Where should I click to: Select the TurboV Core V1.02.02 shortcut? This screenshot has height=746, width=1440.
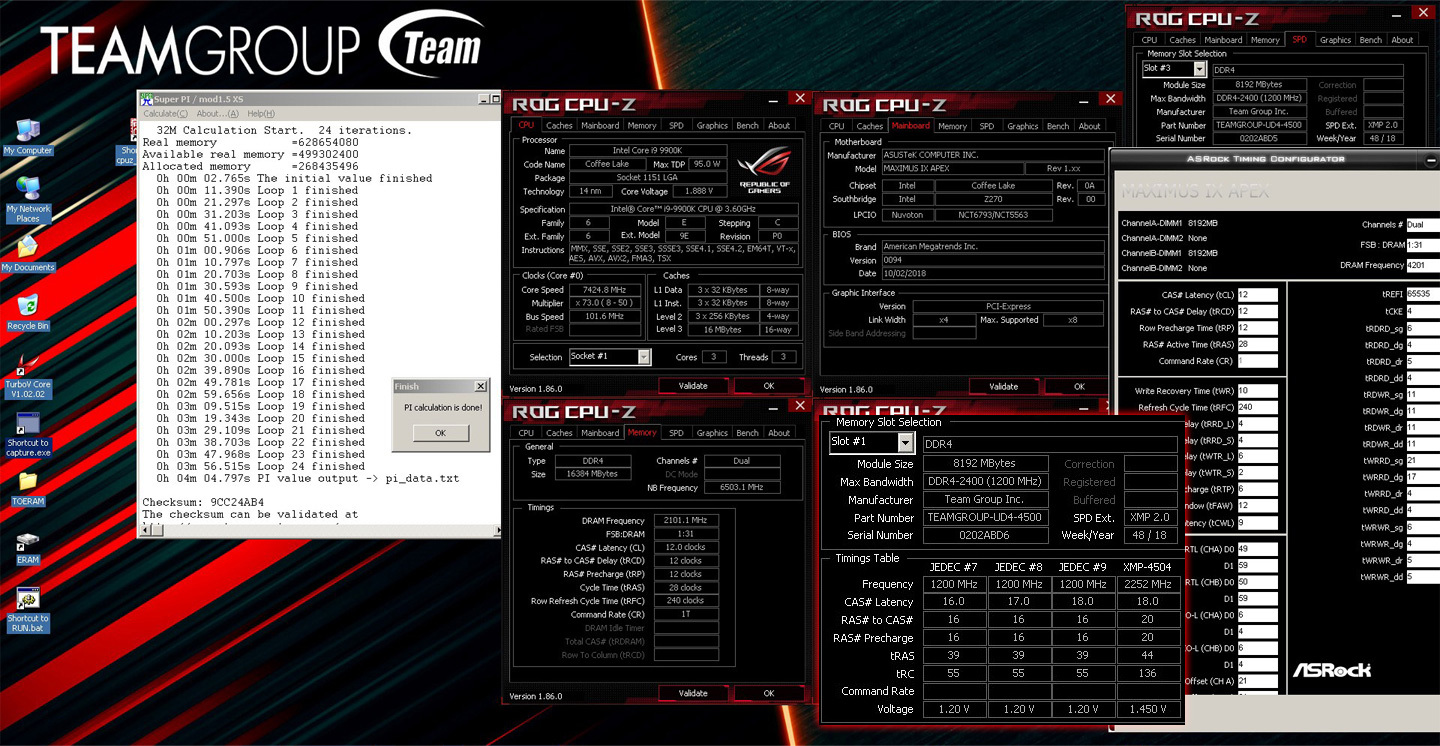(x=28, y=376)
